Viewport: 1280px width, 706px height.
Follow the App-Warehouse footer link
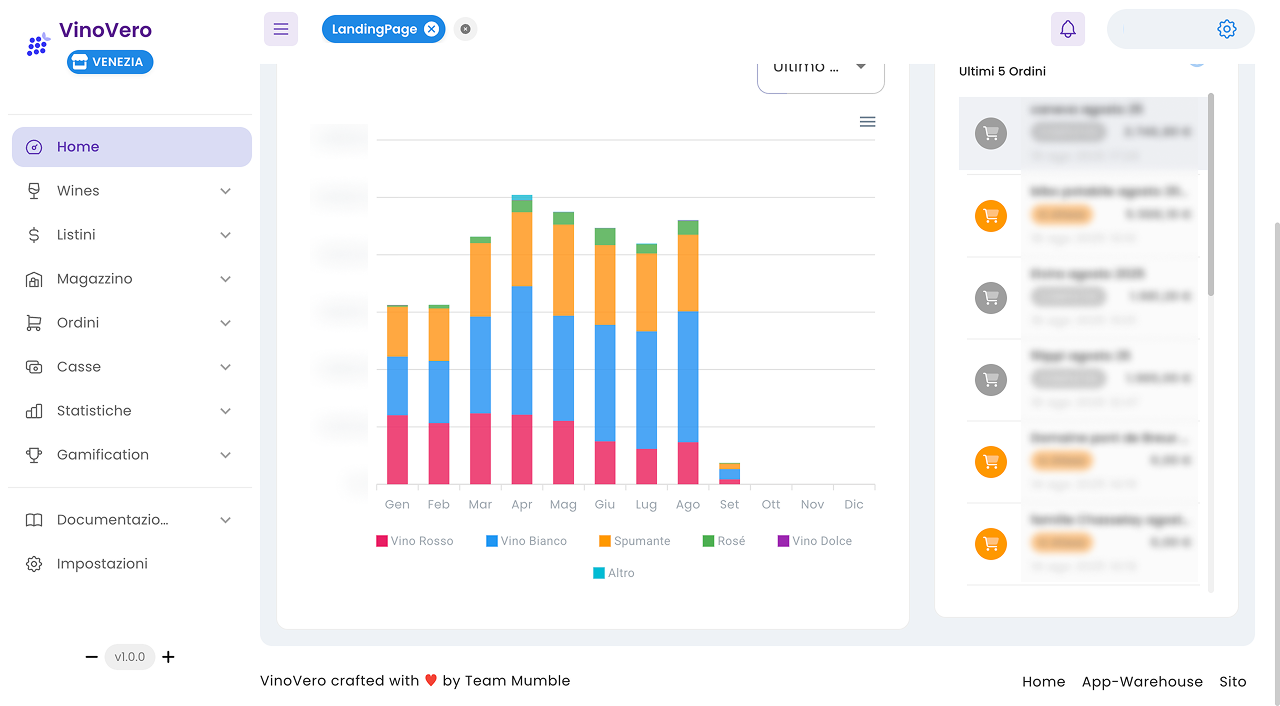[x=1142, y=681]
